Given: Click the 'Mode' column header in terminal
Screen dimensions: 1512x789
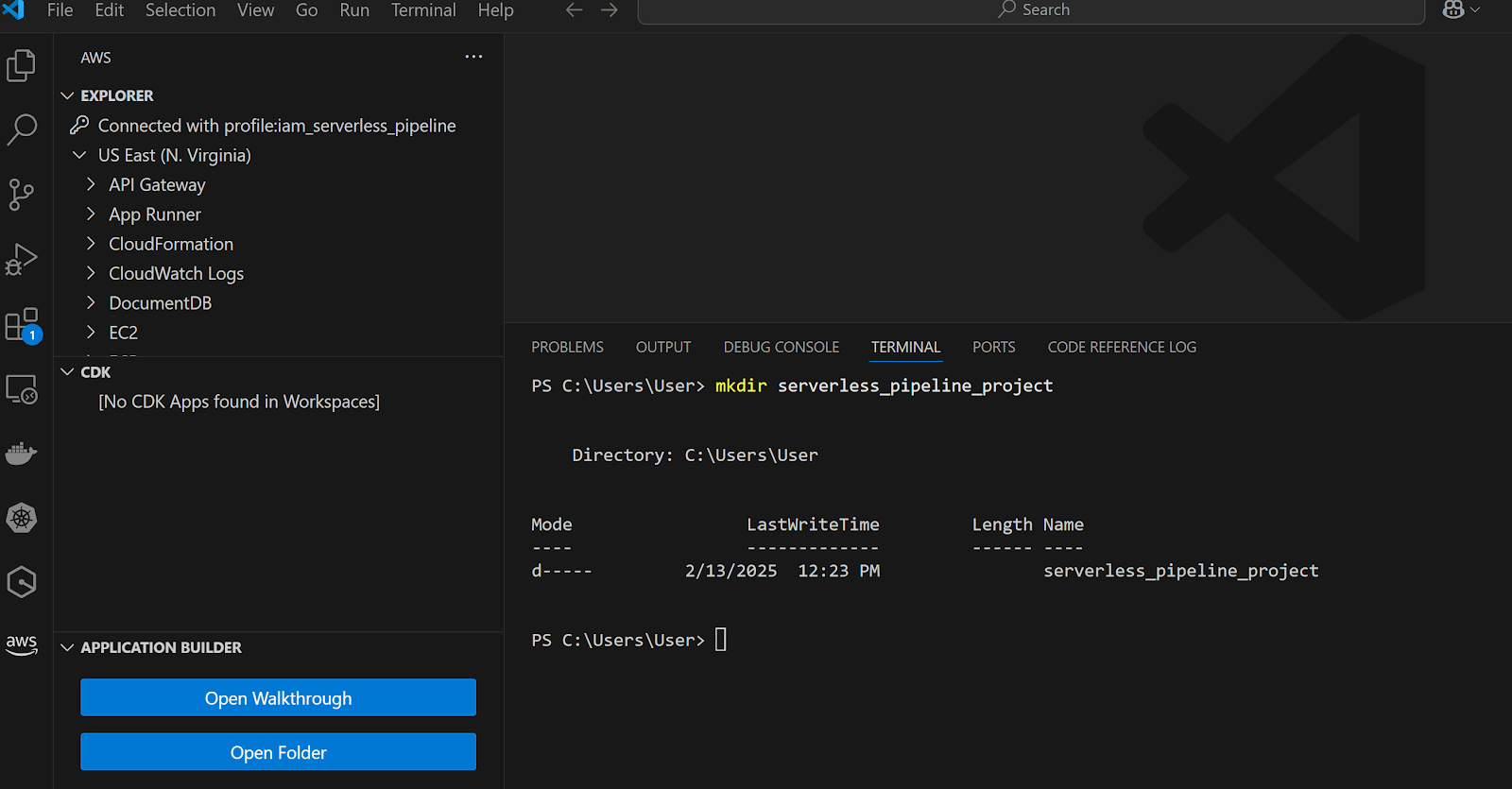Looking at the screenshot, I should (552, 524).
